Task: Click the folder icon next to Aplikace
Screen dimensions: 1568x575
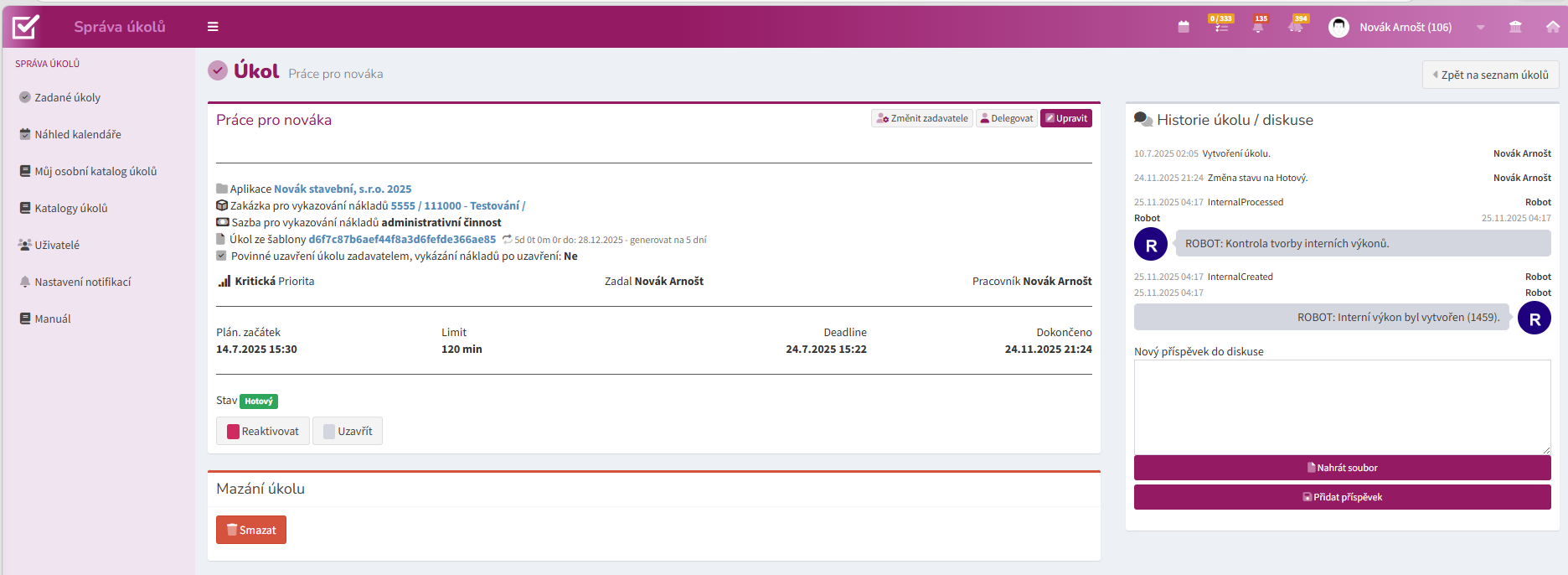Action: [222, 189]
